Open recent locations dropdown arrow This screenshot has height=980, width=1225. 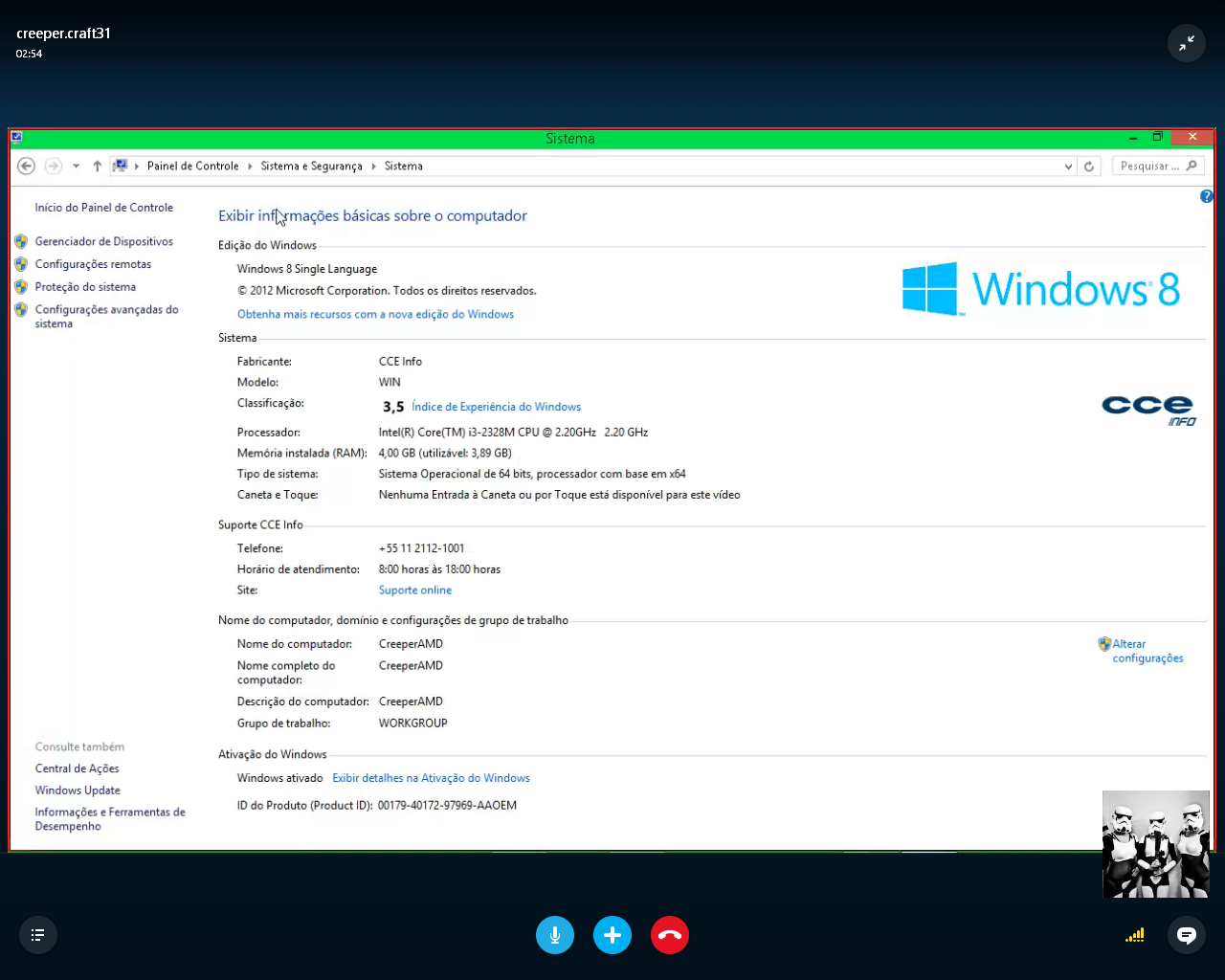76,166
